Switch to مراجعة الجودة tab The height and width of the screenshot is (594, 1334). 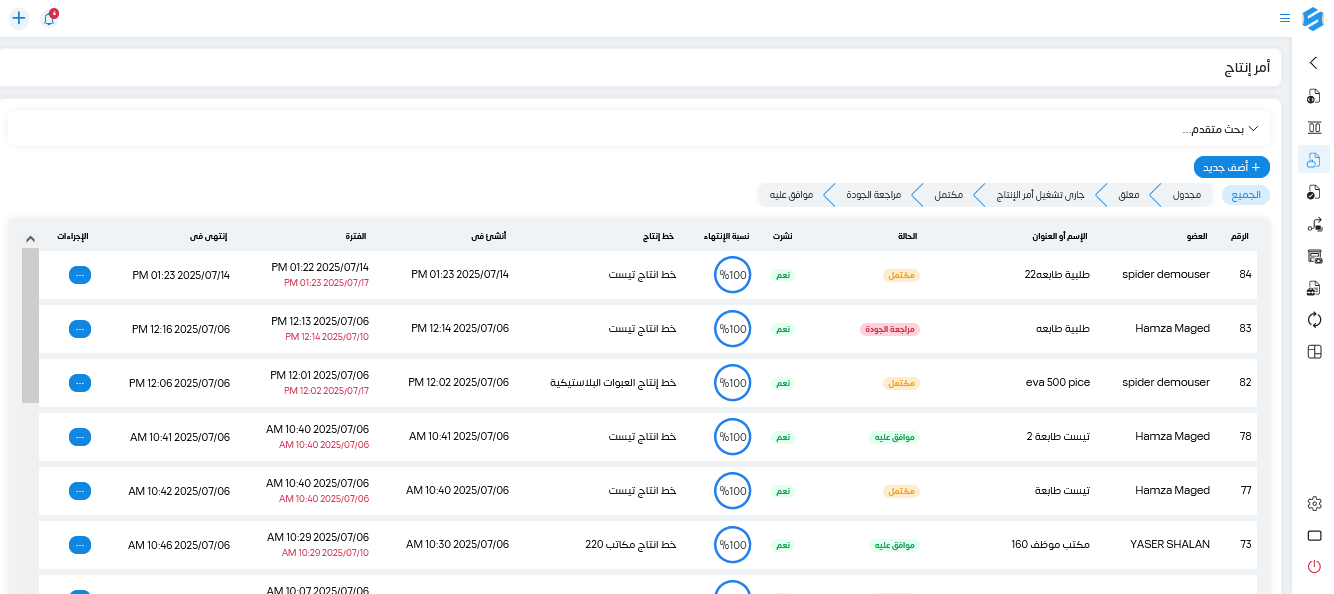pos(874,194)
